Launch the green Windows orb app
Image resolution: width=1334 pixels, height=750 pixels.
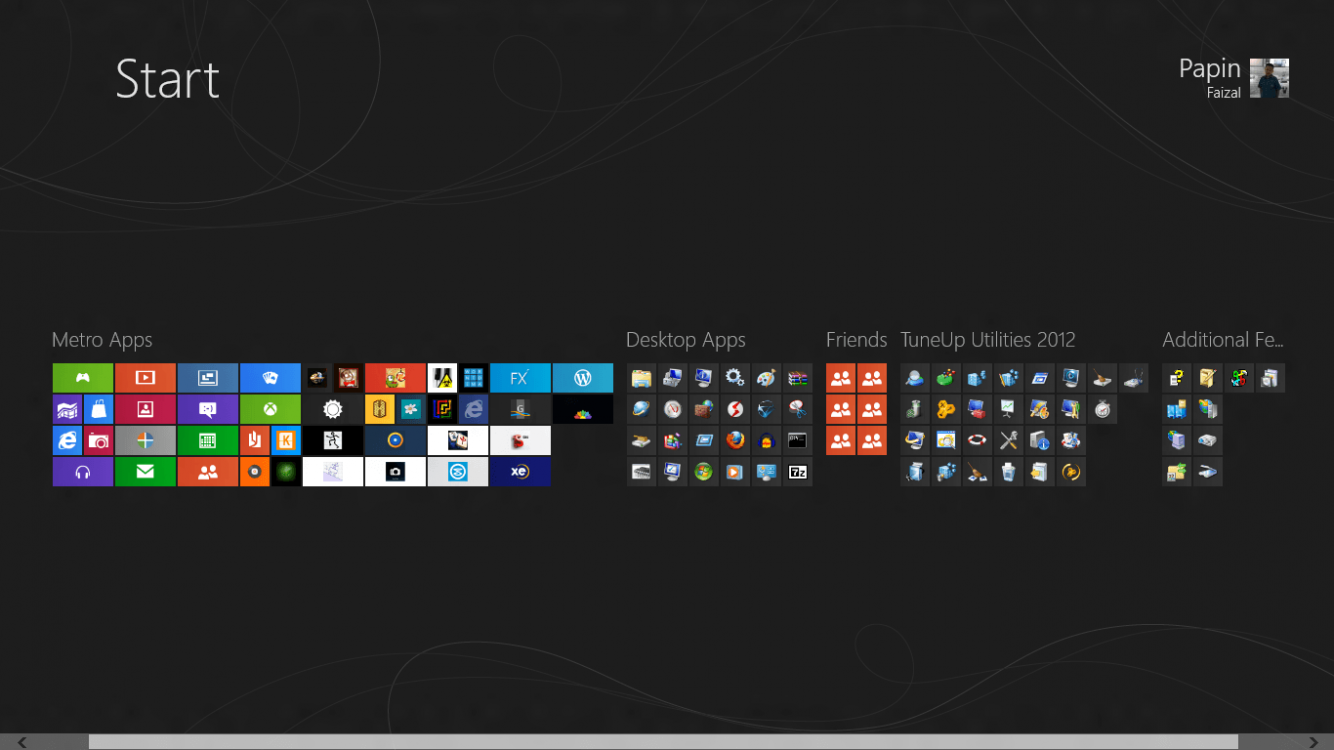click(704, 472)
